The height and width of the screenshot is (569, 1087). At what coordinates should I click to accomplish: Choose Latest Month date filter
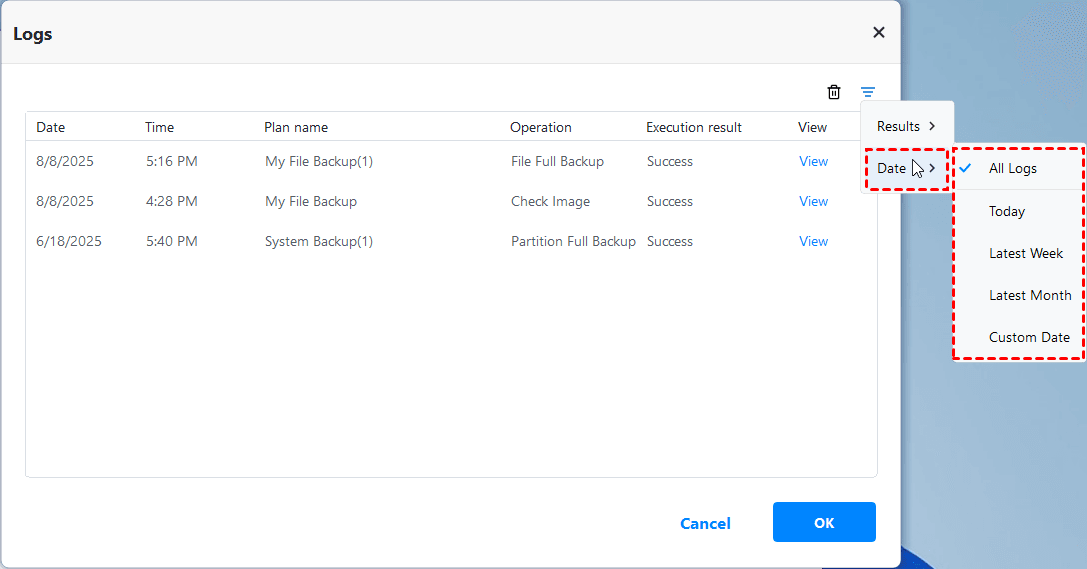point(1030,295)
